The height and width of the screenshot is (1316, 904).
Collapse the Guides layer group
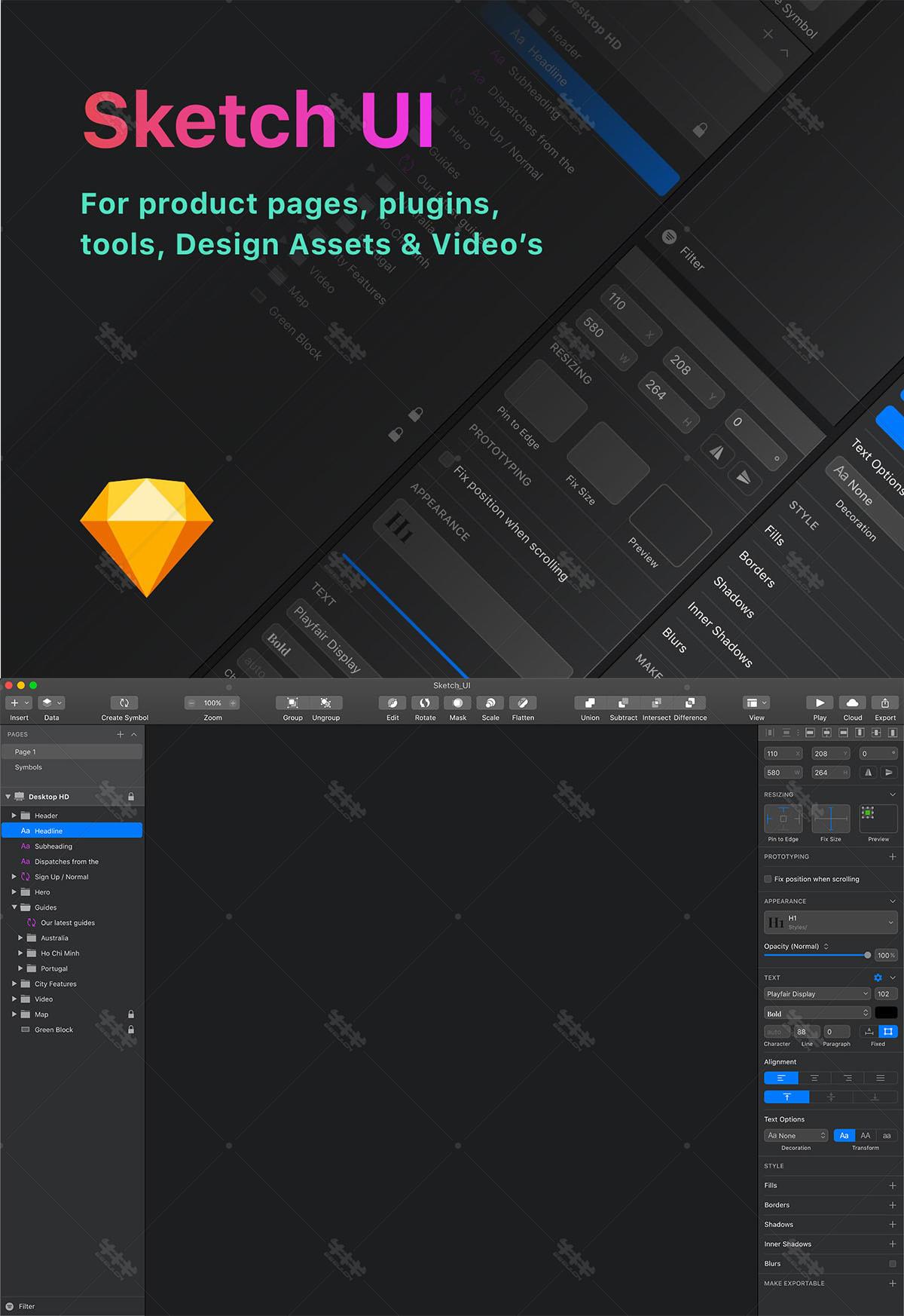pyautogui.click(x=14, y=907)
